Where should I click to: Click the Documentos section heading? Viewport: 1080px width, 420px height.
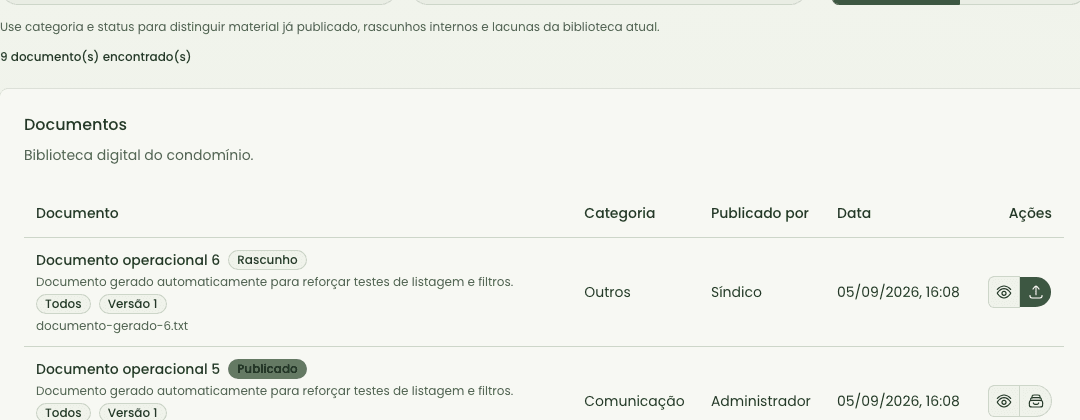click(x=75, y=125)
